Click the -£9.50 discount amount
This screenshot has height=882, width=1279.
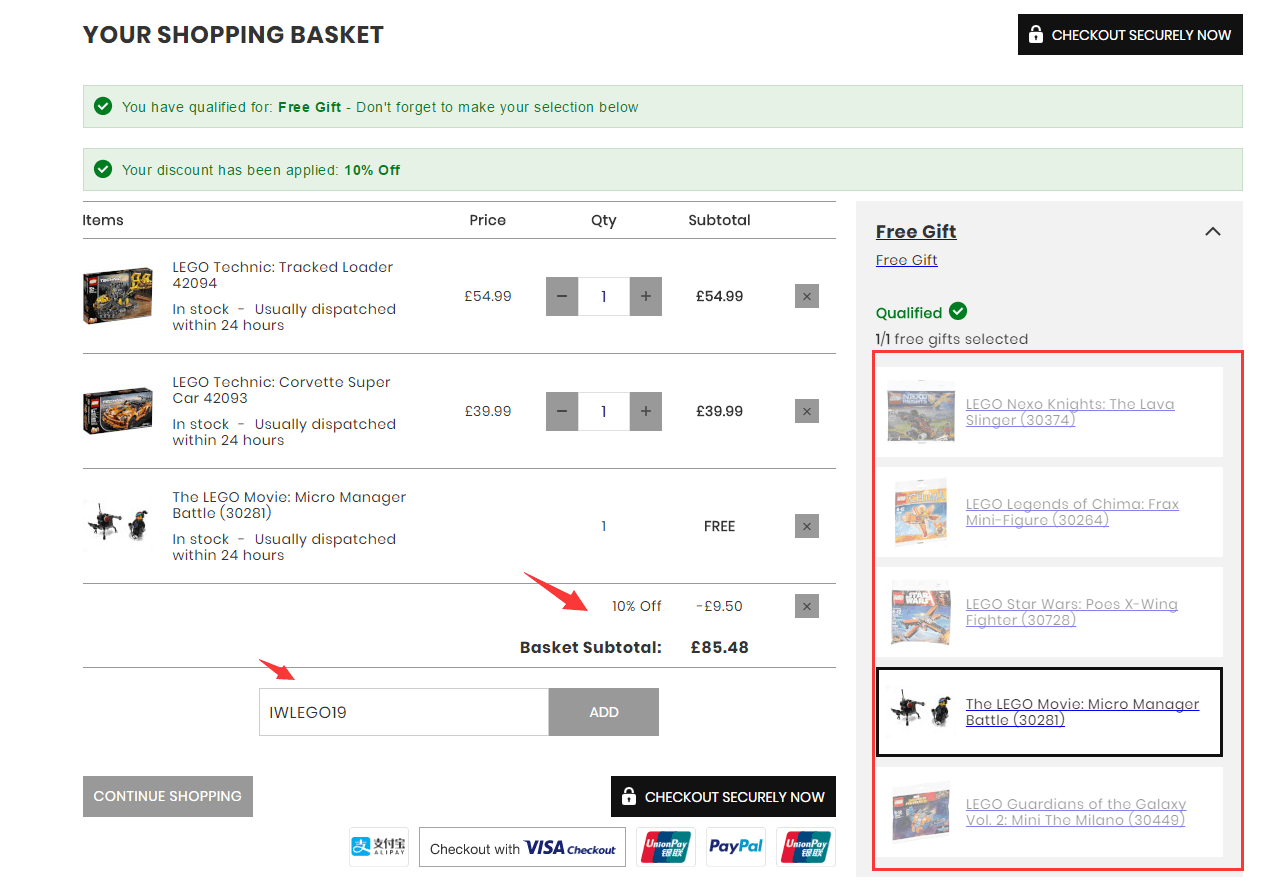(720, 606)
